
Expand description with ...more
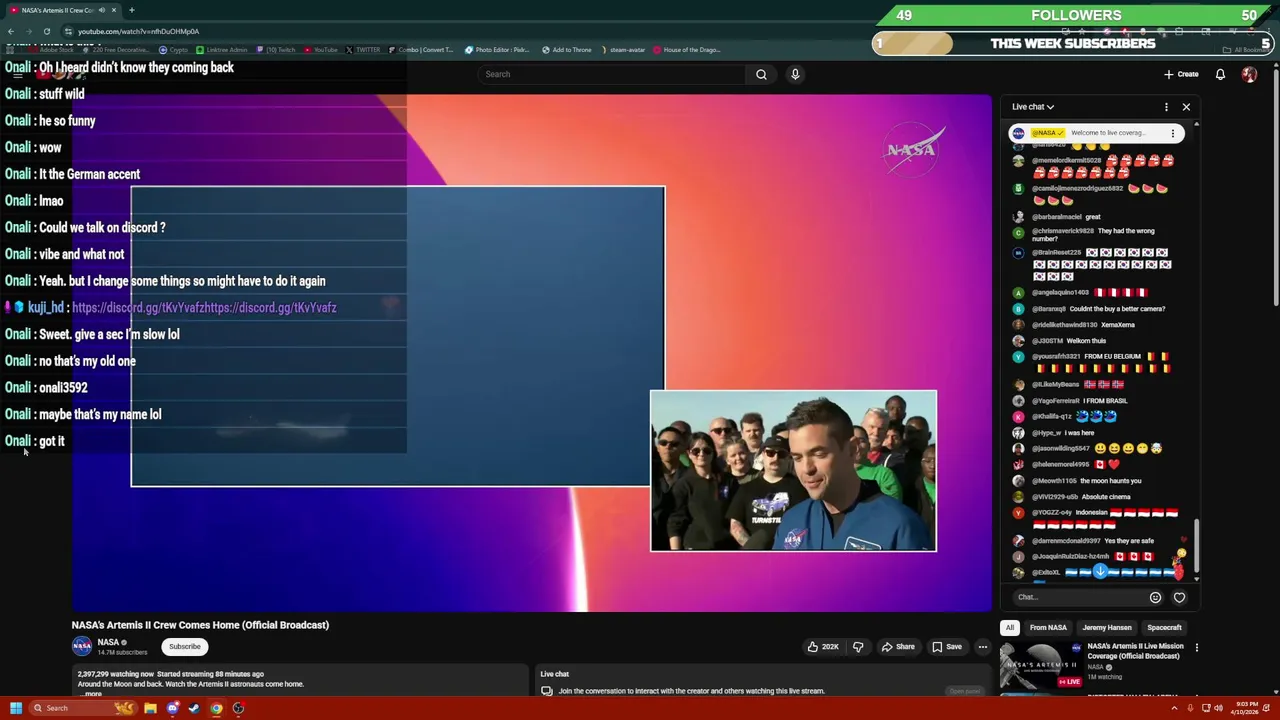pos(92,694)
